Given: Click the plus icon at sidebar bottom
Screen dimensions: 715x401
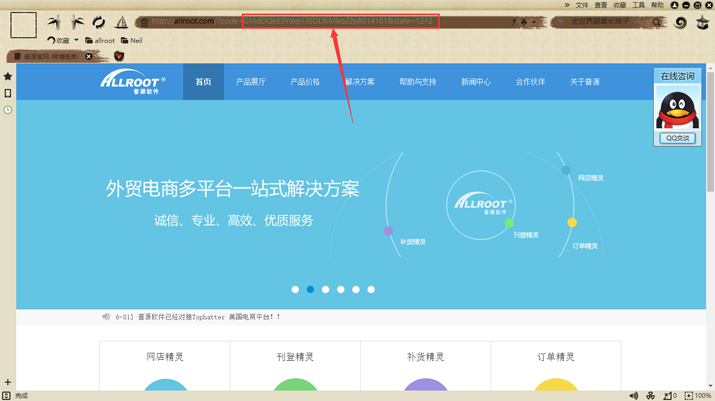Looking at the screenshot, I should coord(8,382).
